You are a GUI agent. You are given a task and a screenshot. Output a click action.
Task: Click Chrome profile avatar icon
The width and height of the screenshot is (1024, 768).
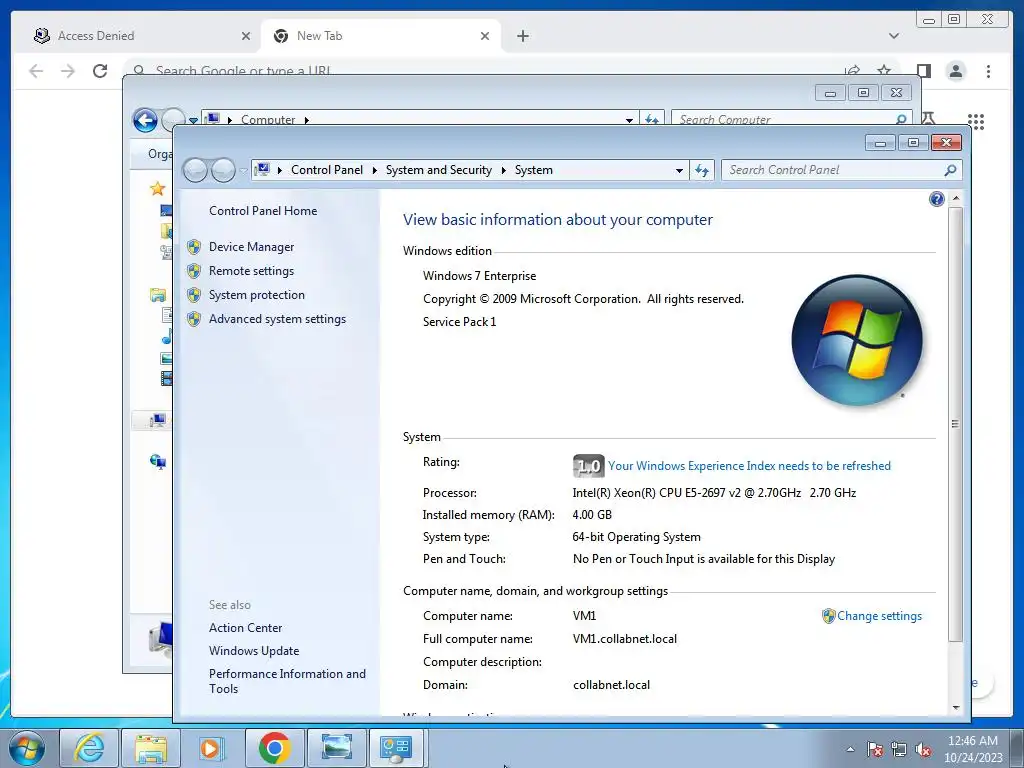tap(956, 71)
